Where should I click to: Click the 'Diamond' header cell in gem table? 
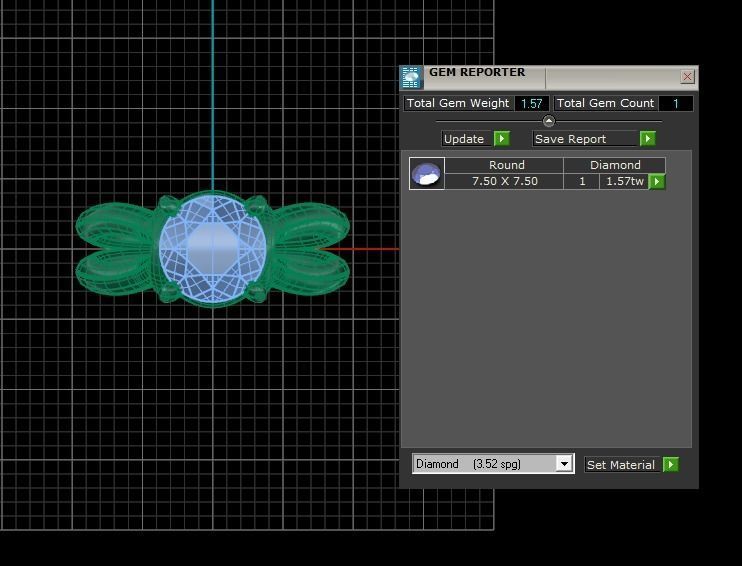[615, 165]
